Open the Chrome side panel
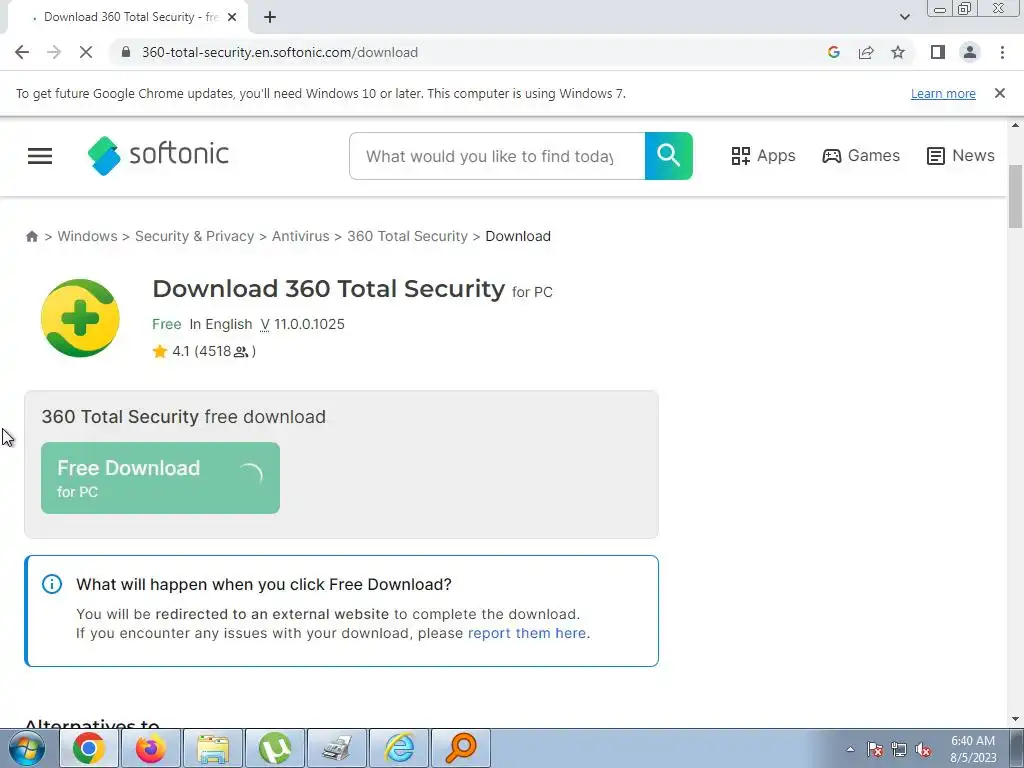Image resolution: width=1024 pixels, height=768 pixels. coord(938,52)
